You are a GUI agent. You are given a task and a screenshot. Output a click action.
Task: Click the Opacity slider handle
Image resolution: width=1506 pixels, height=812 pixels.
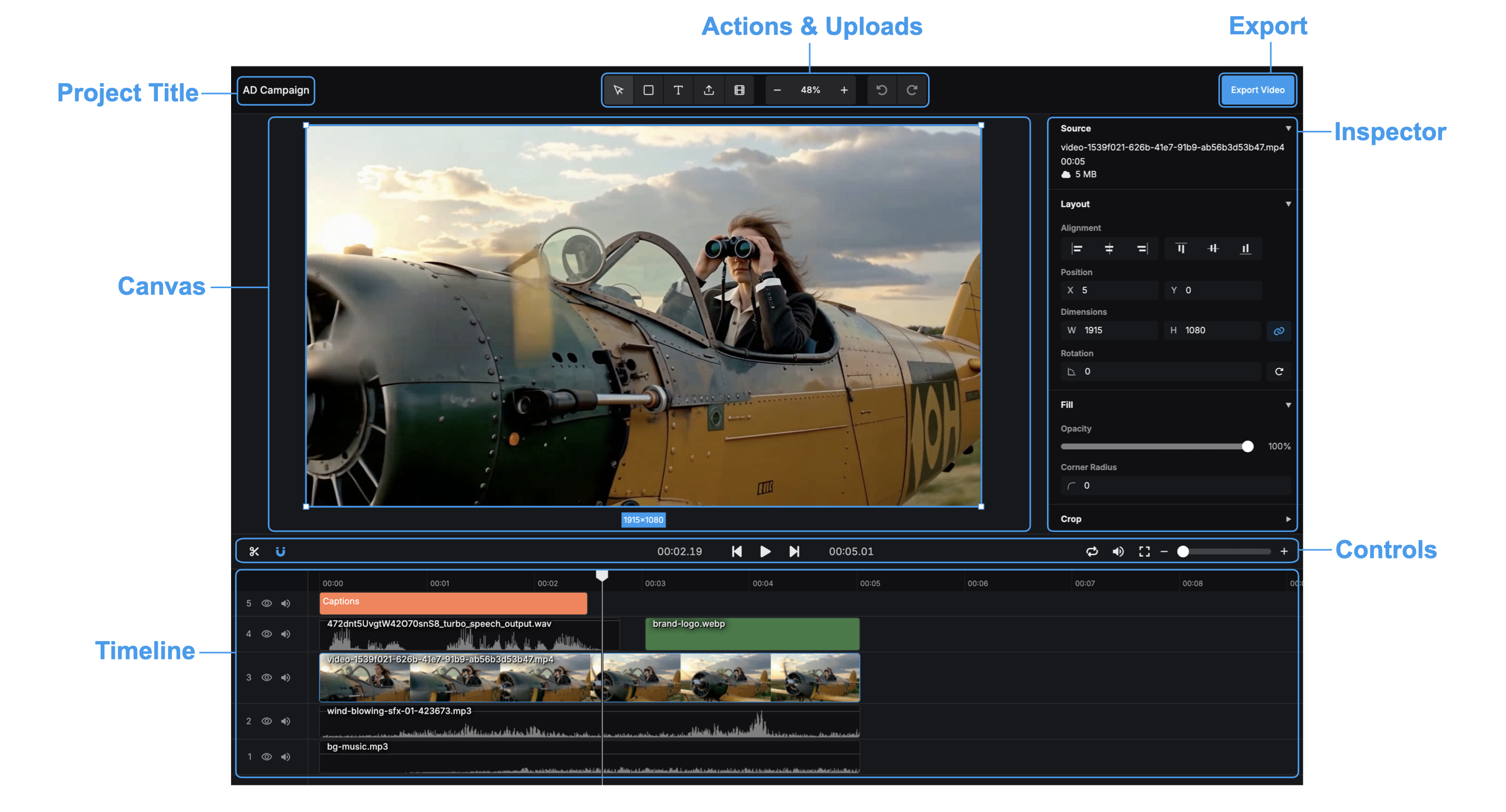[x=1247, y=446]
